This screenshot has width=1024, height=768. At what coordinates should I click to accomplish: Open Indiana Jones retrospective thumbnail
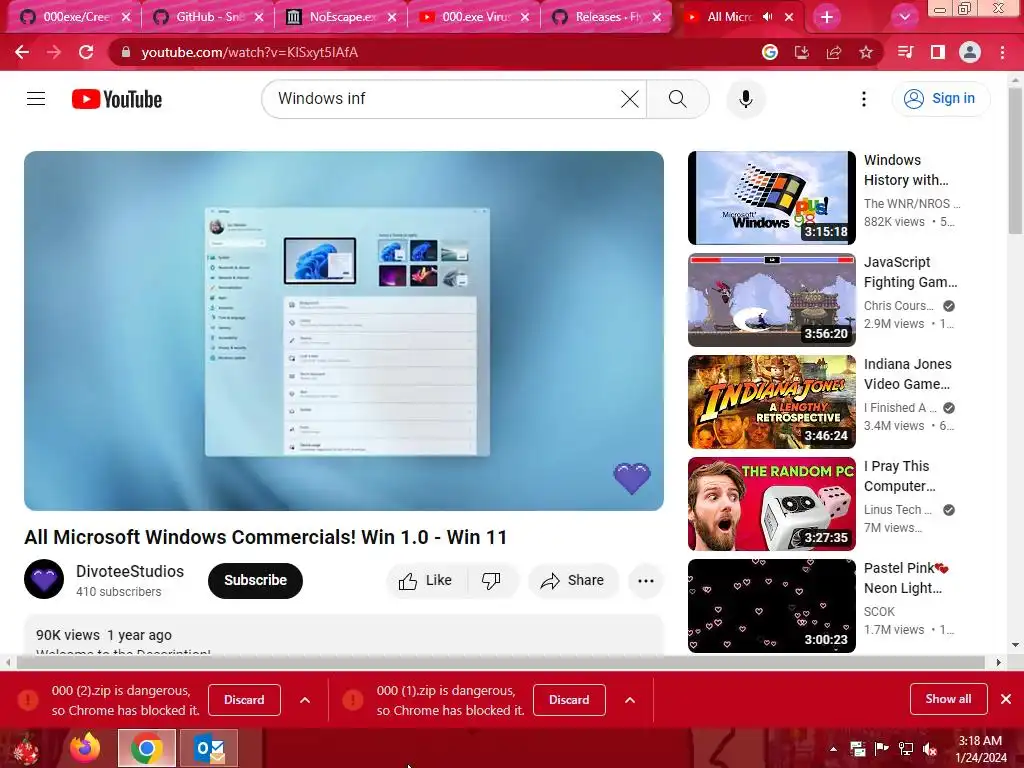tap(771, 402)
